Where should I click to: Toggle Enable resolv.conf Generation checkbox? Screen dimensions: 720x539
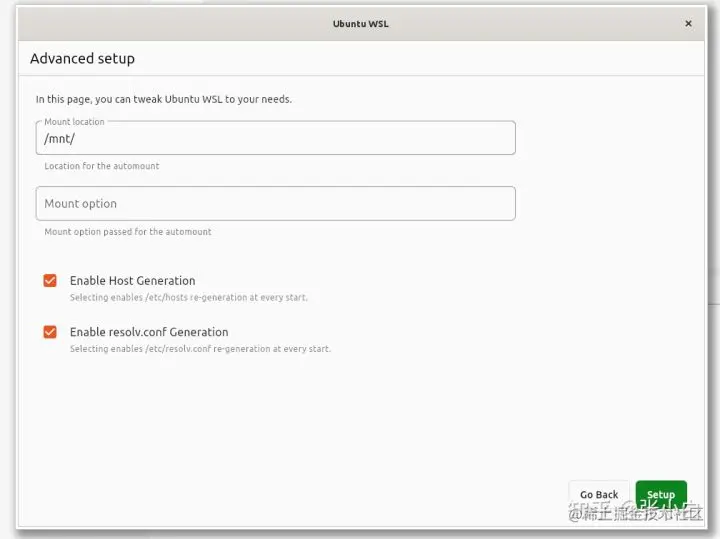point(50,332)
